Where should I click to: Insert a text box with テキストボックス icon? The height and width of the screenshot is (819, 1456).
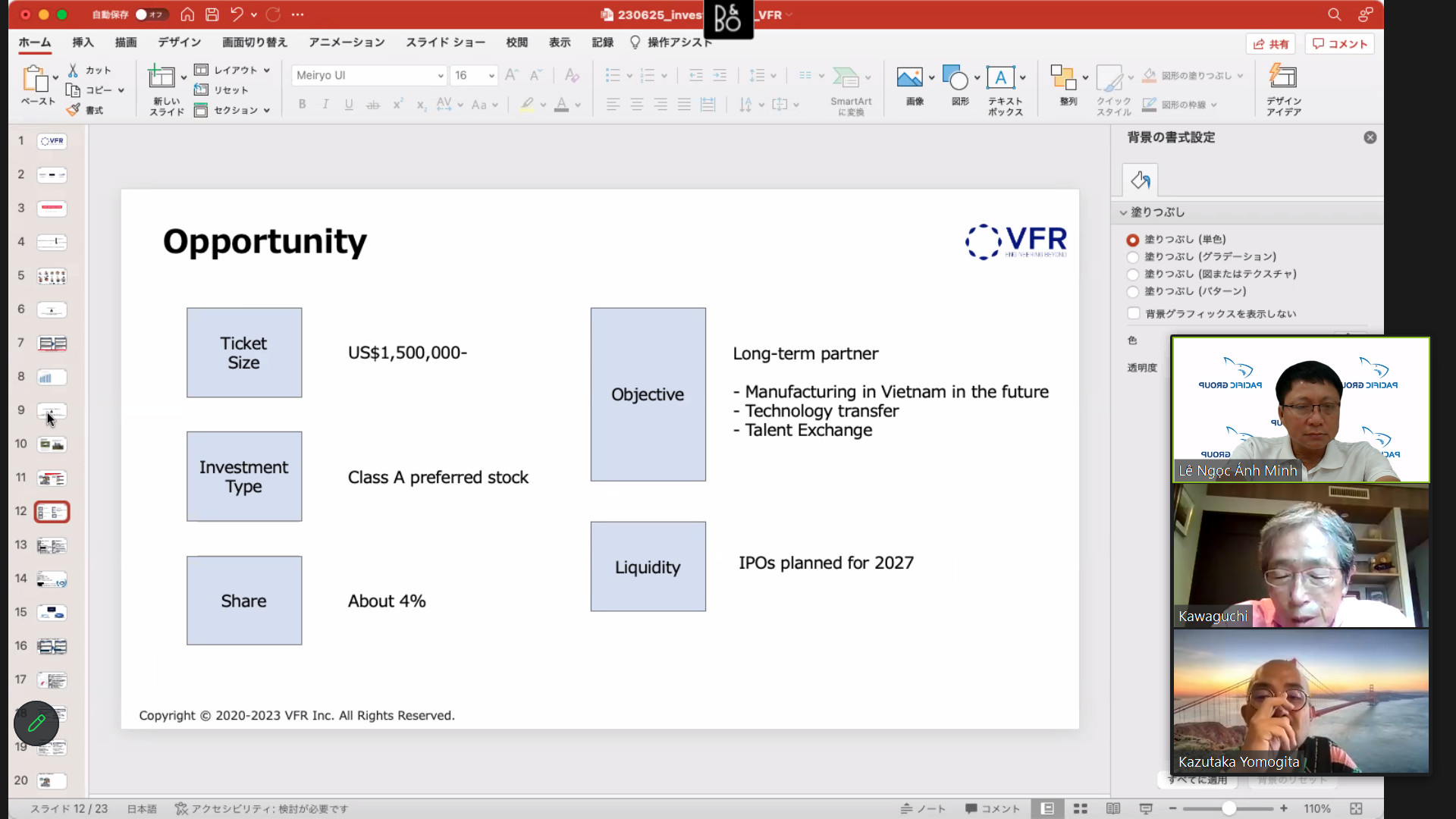coord(1001,78)
